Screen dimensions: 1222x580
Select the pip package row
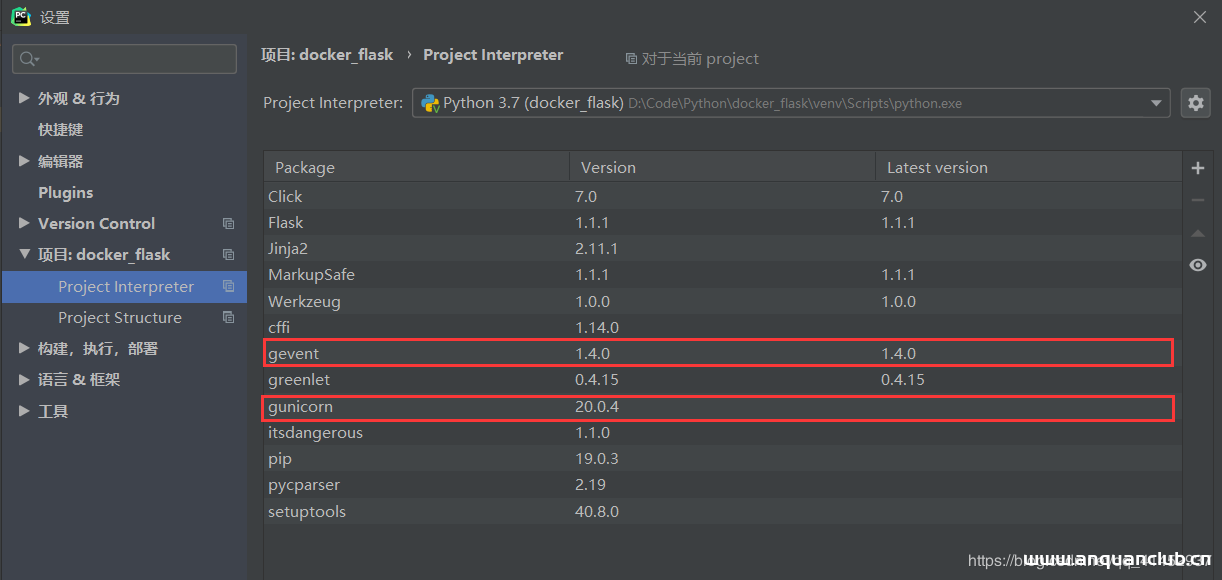(x=722, y=459)
